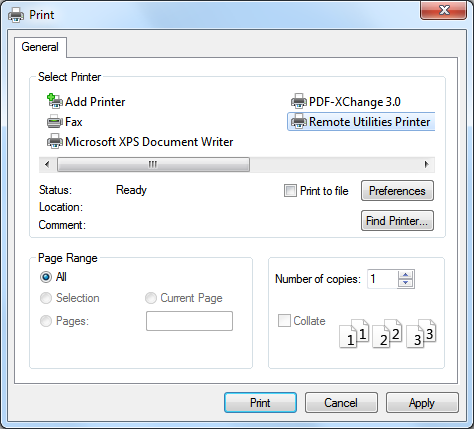The height and width of the screenshot is (429, 474).
Task: Increase number of copies with up arrow
Action: 406,275
